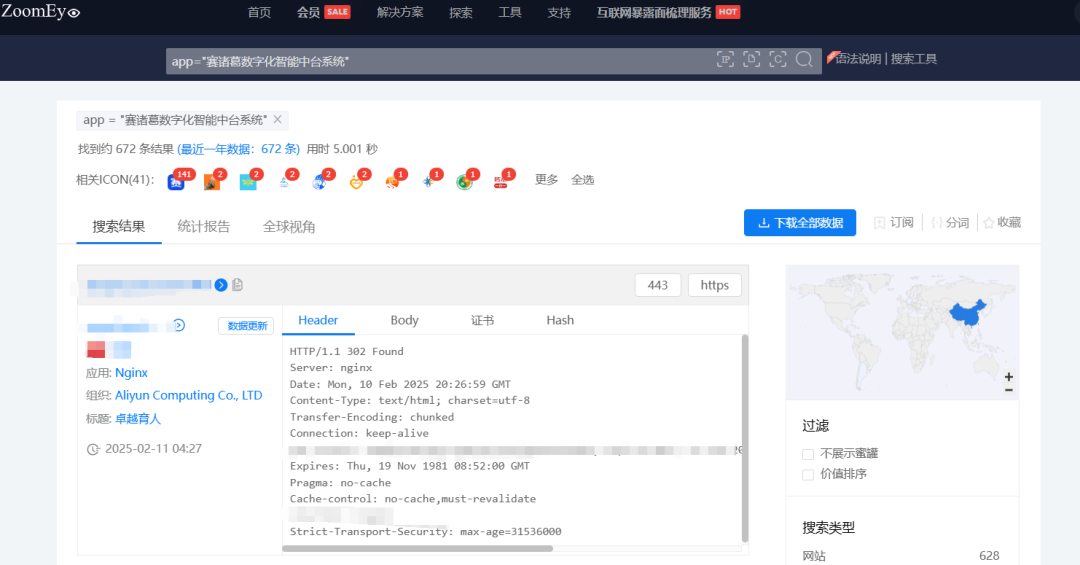Open the 搜索工具 link

pos(914,59)
